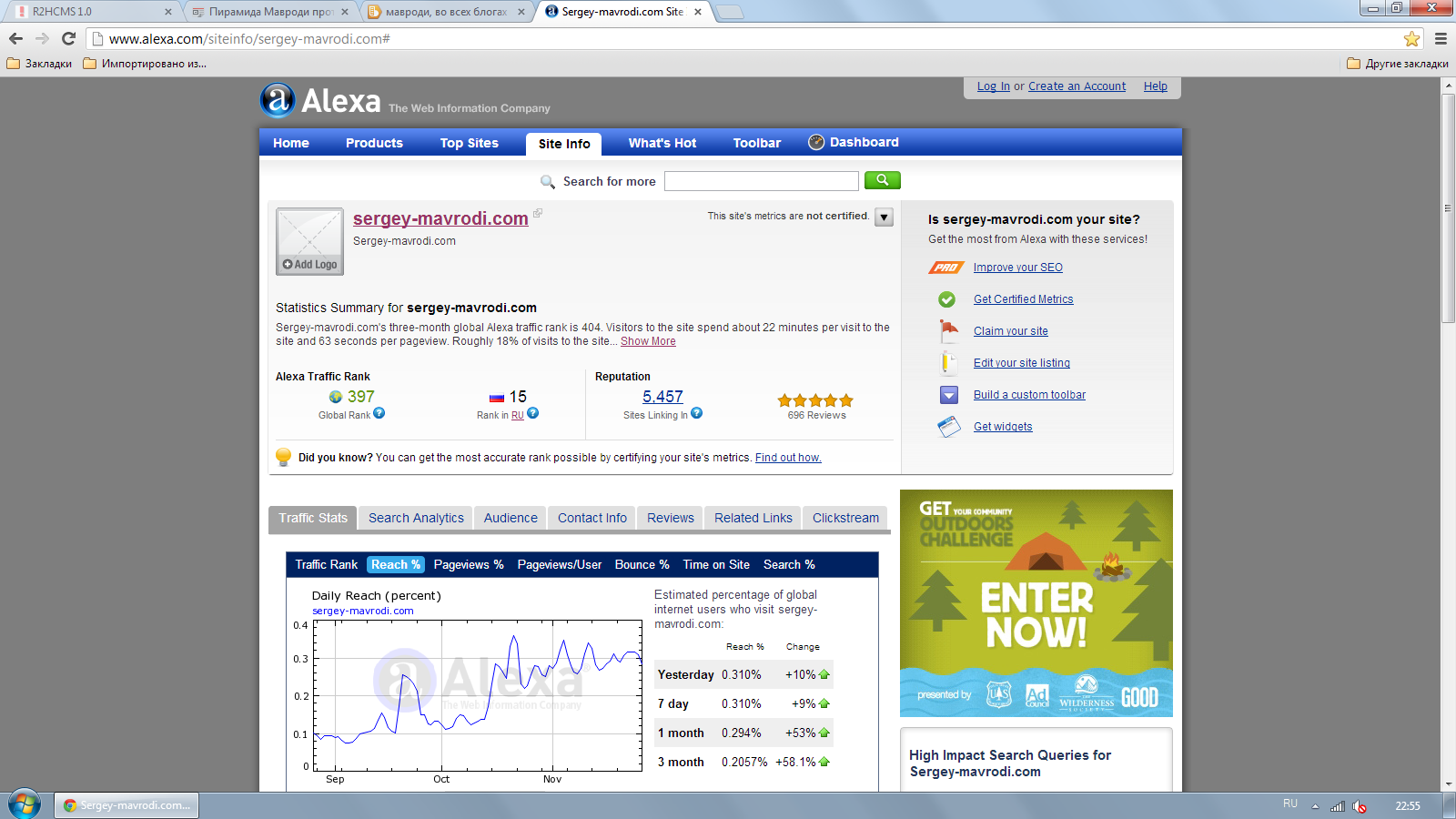Click red flag Claim your site icon

click(949, 330)
